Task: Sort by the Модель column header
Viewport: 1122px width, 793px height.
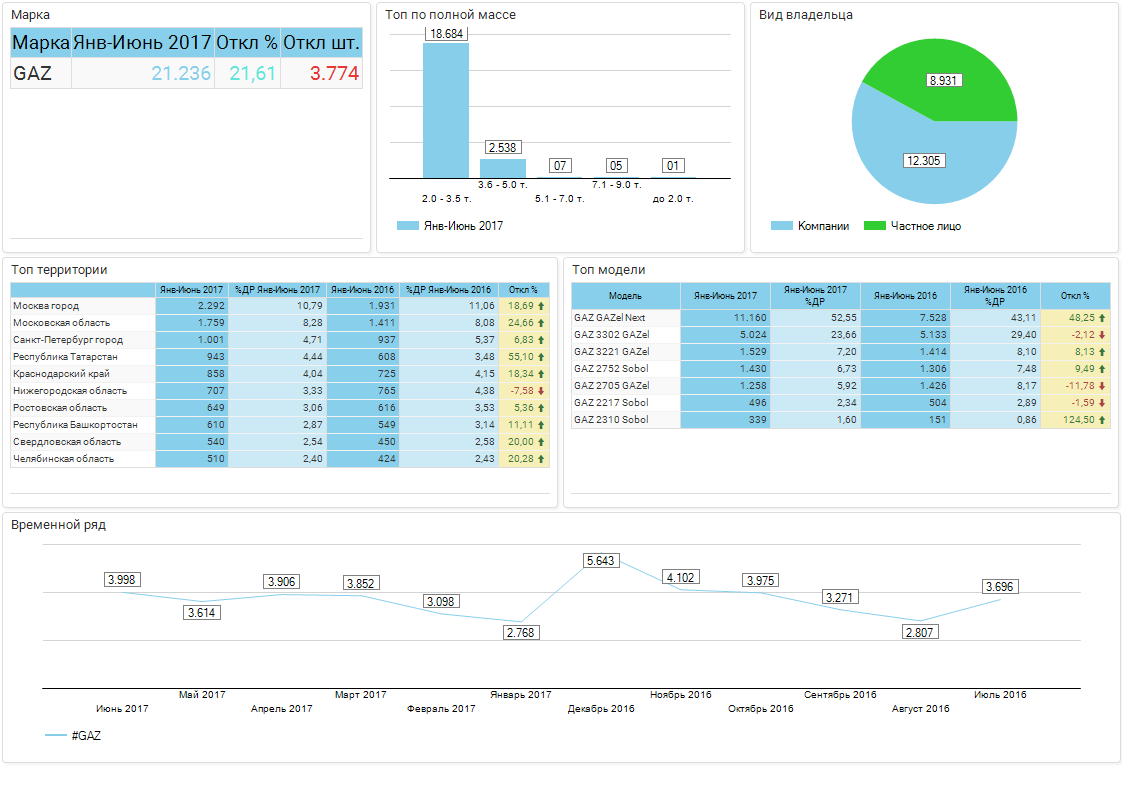Action: tap(625, 296)
